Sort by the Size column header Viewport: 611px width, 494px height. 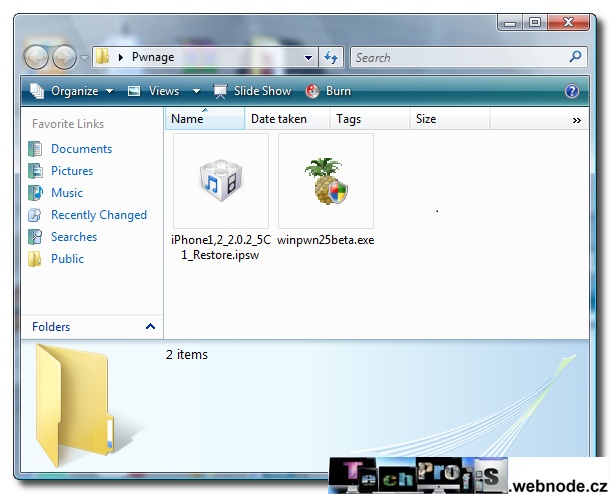(450, 118)
